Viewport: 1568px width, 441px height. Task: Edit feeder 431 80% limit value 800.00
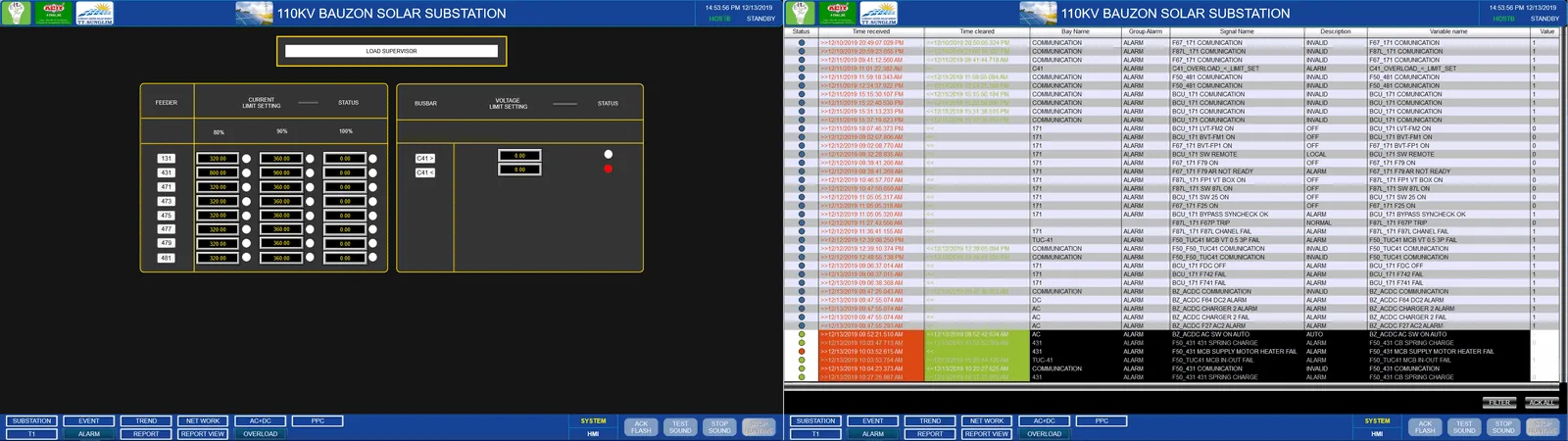pos(217,172)
